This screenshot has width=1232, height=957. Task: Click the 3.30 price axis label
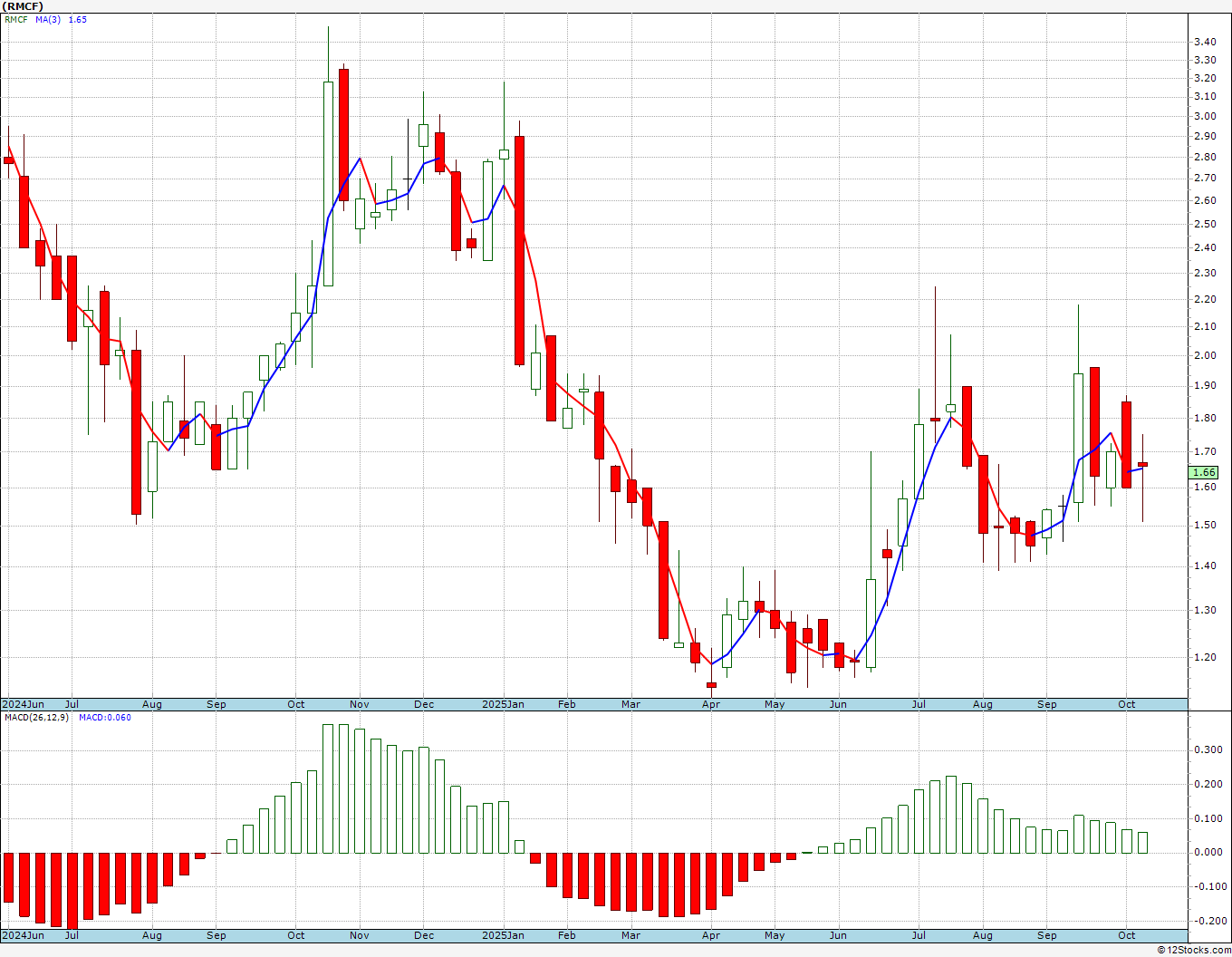click(1205, 60)
